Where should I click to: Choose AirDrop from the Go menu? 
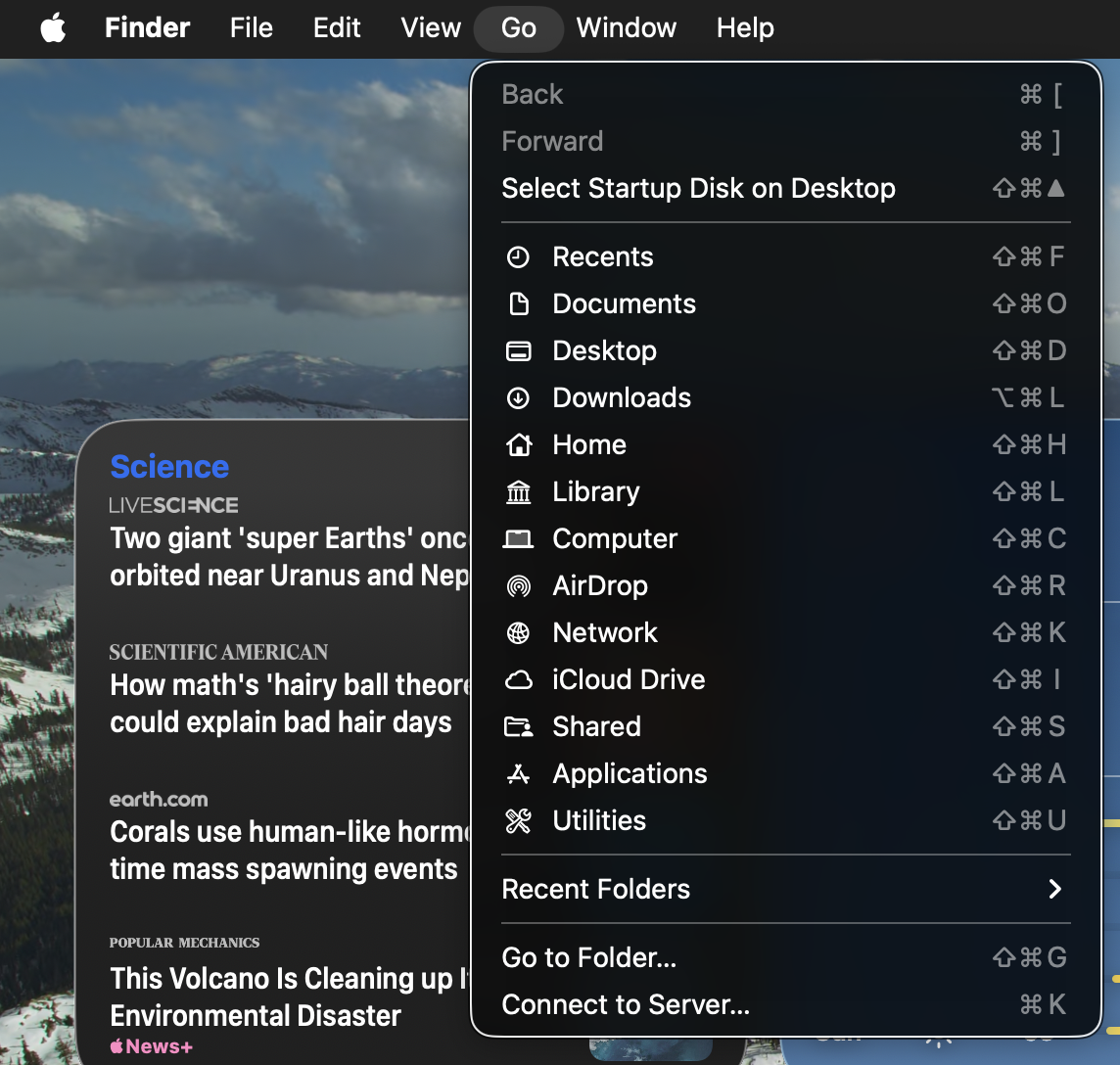[x=786, y=585]
